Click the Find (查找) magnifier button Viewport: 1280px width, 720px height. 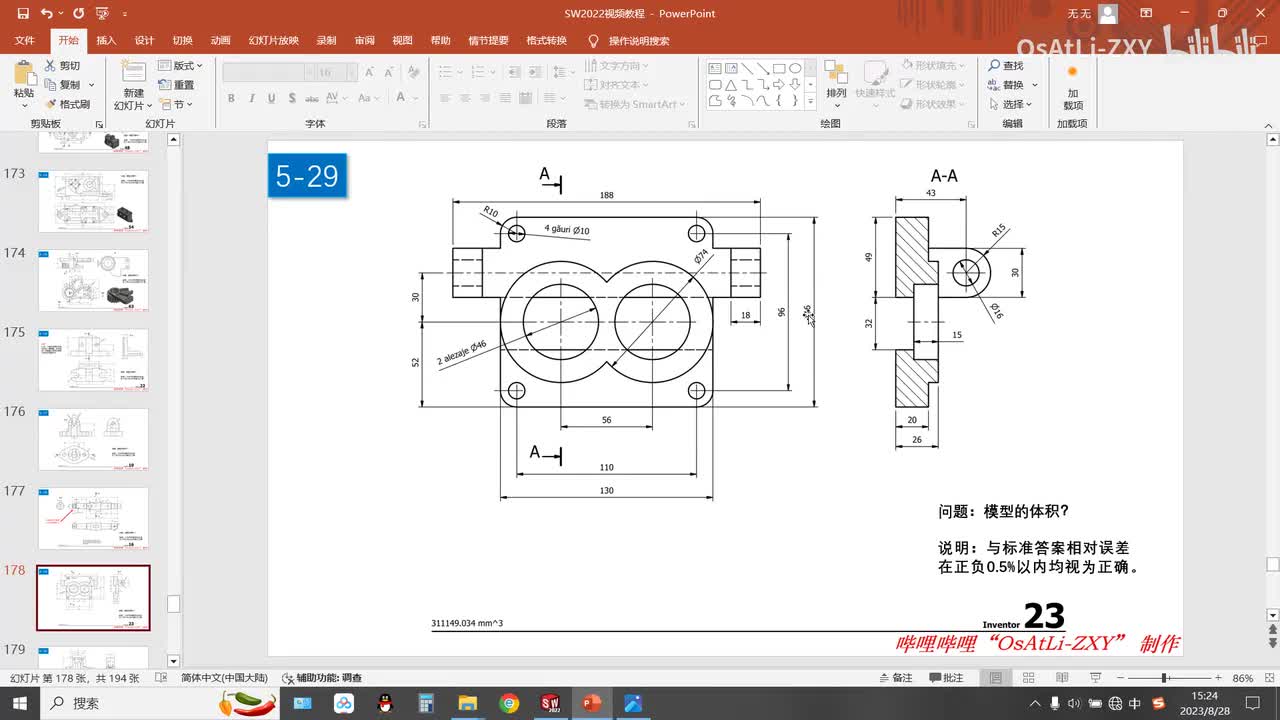click(1006, 66)
